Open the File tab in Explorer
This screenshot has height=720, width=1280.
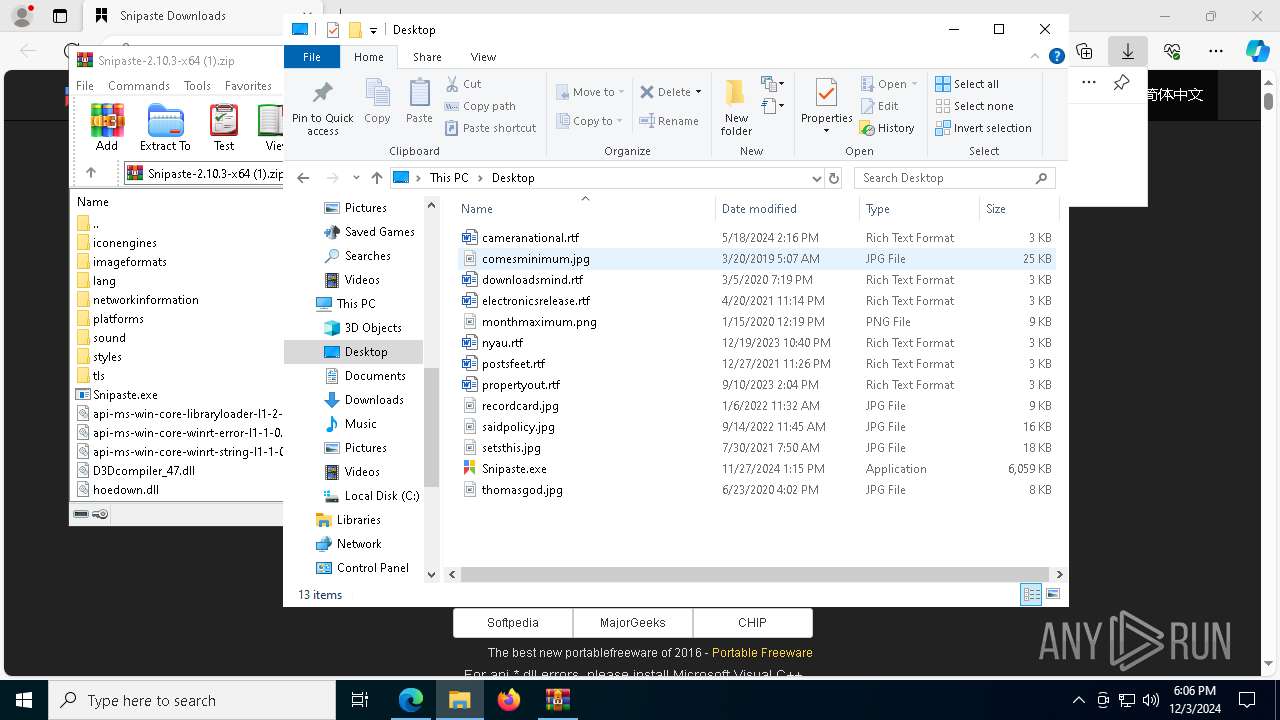coord(312,57)
